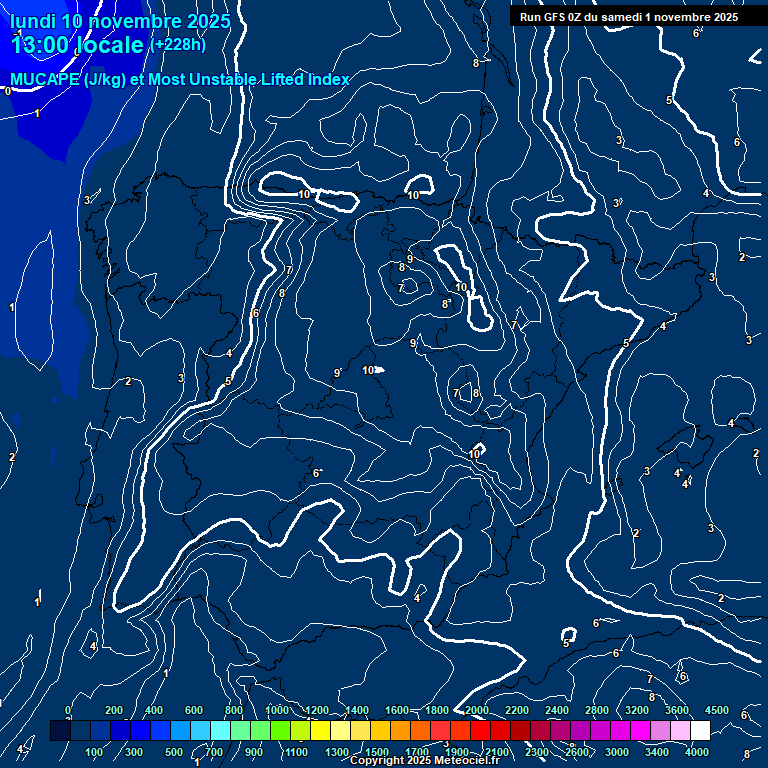Click the cyan legend swatch near 700

(220, 730)
